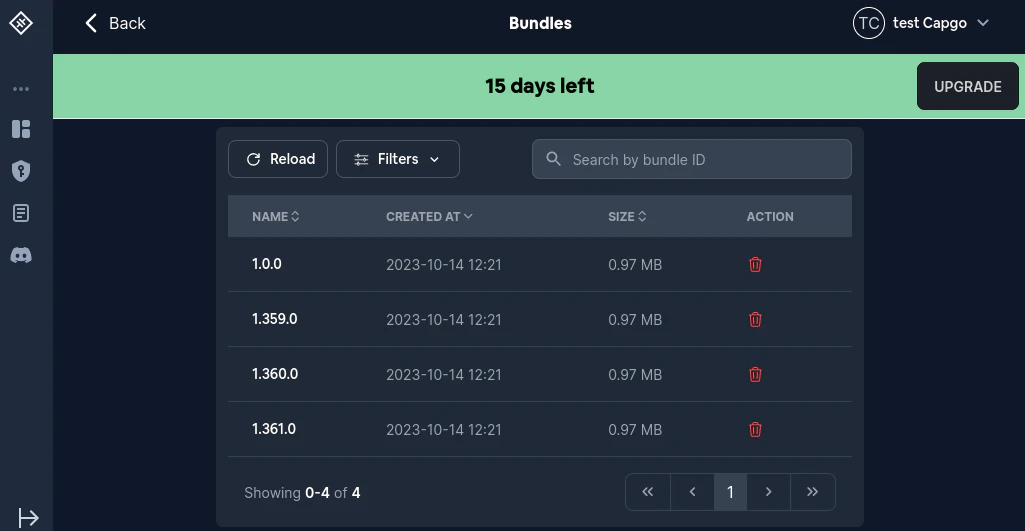Click the Upgrade button
Screen dimensions: 1025x531
pos(967,87)
